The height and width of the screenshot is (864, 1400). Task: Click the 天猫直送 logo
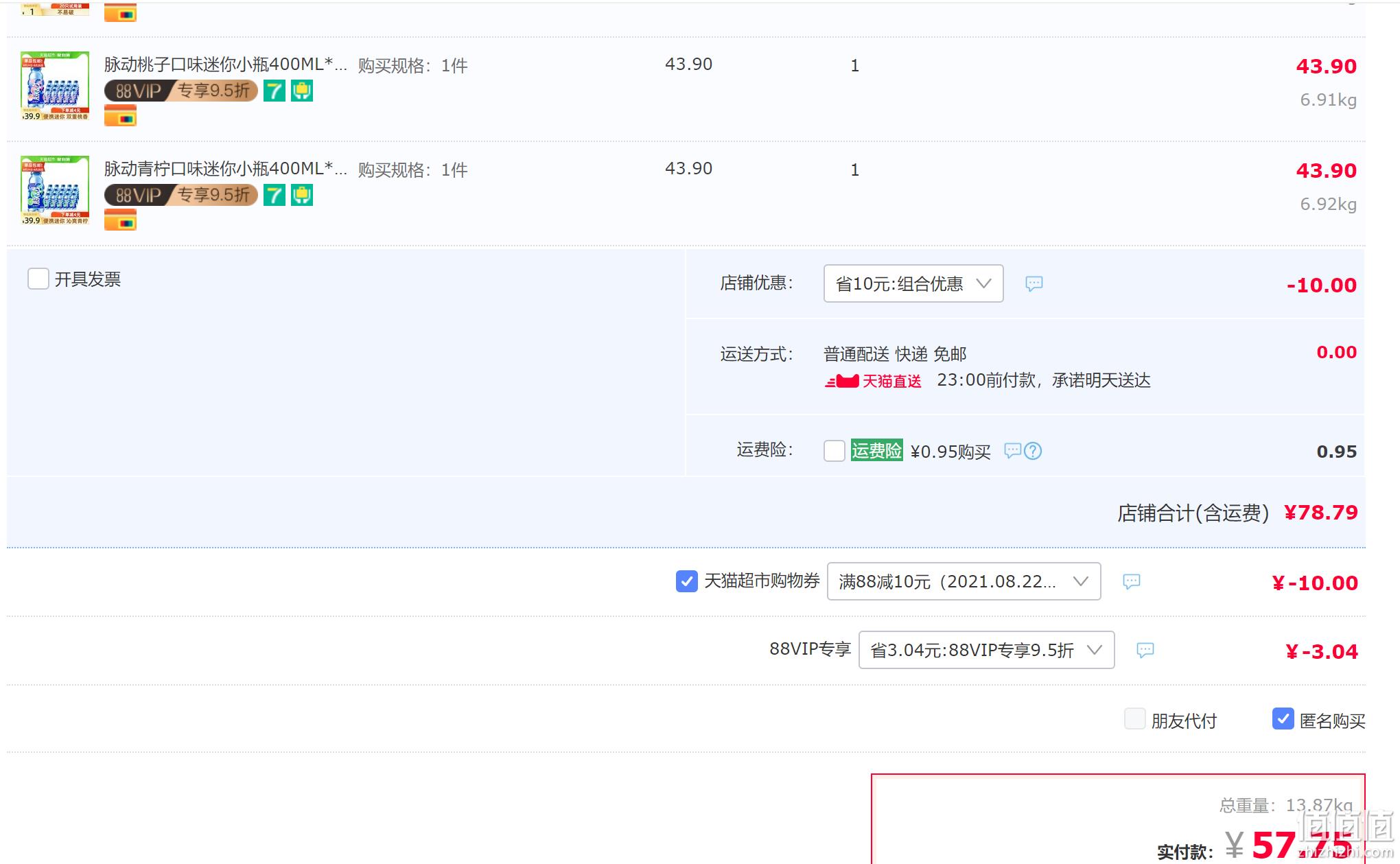pyautogui.click(x=873, y=381)
